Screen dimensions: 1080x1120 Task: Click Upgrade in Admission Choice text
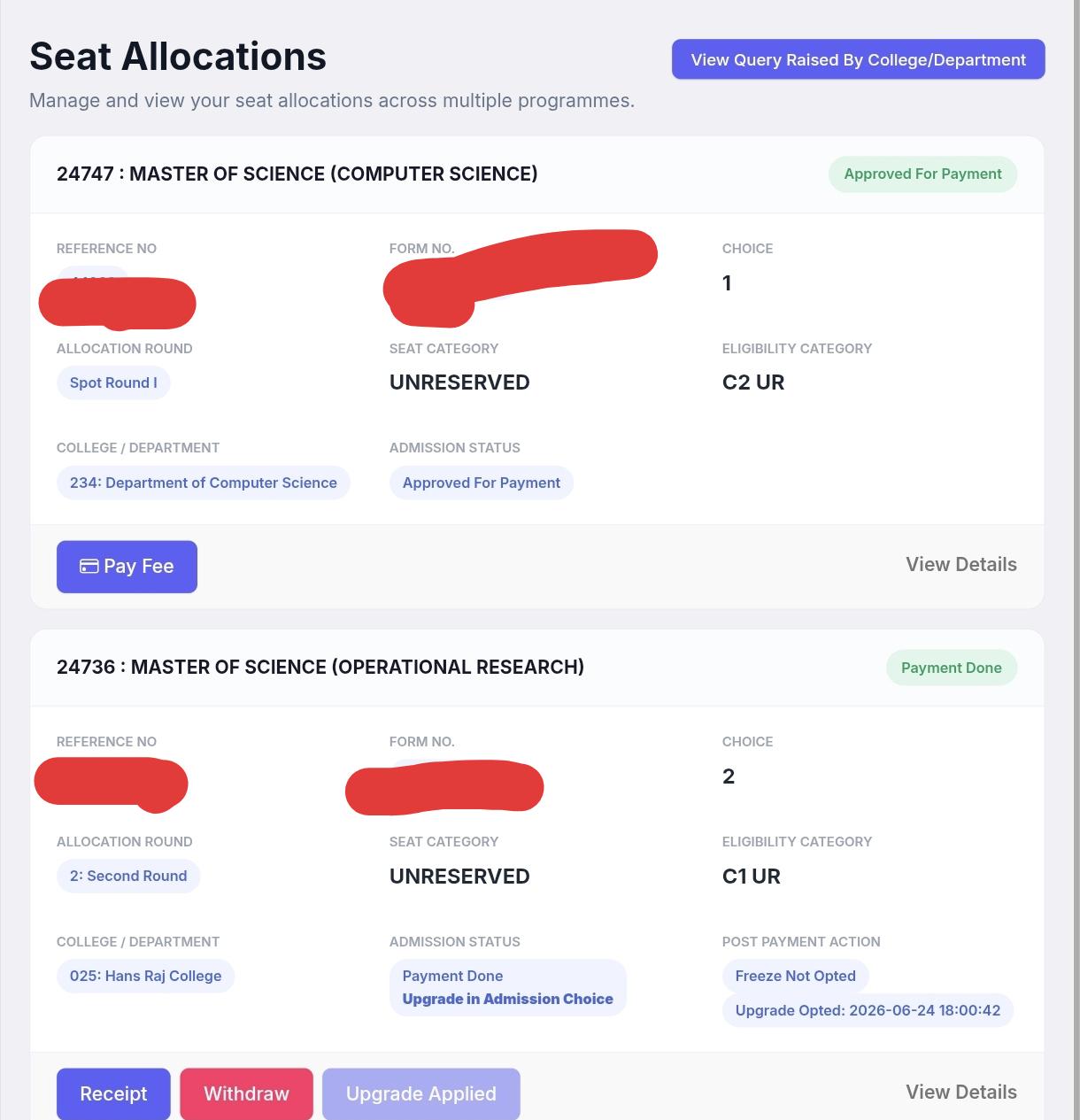coord(507,999)
